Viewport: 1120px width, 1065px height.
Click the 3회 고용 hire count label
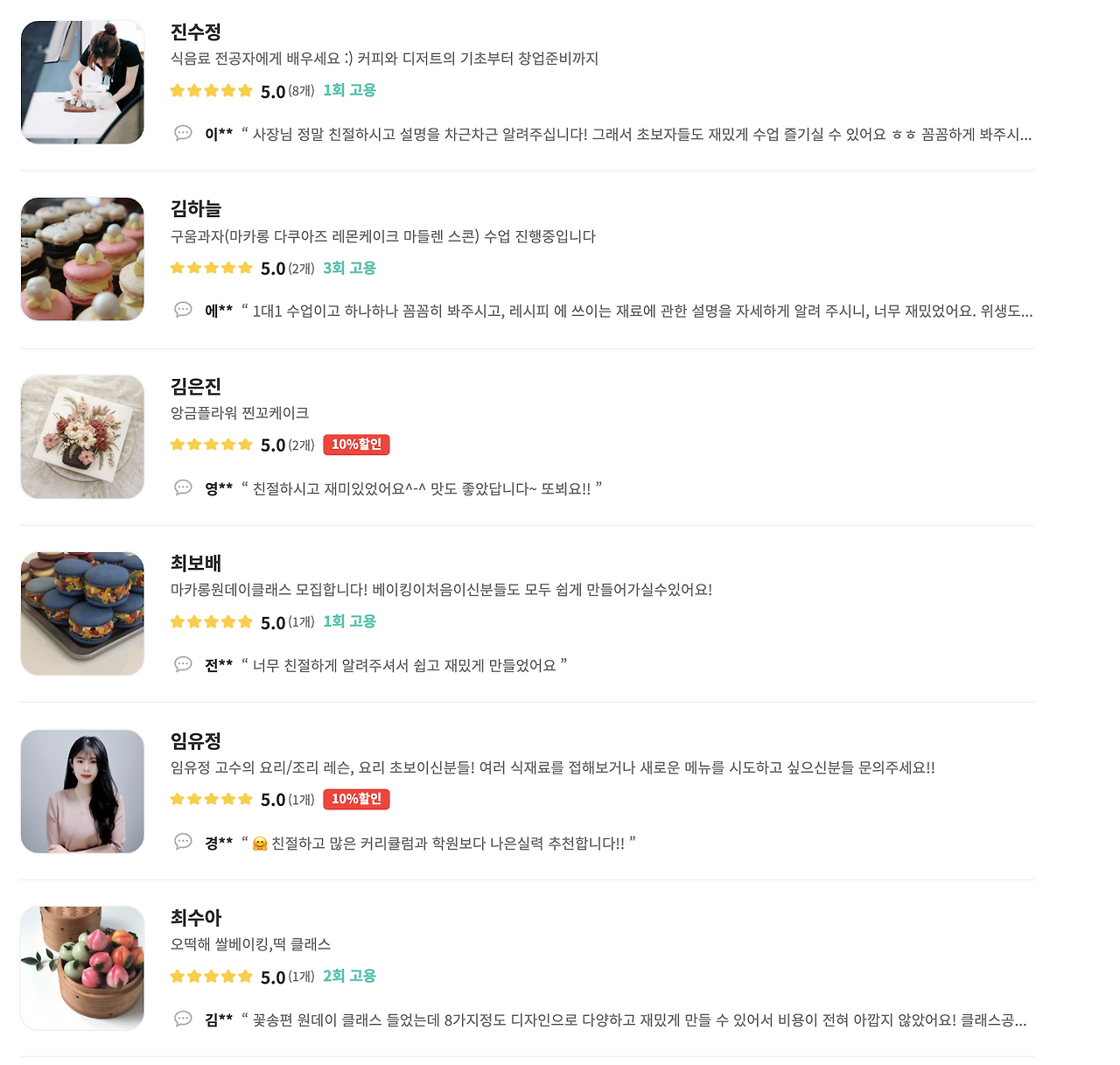click(x=349, y=268)
